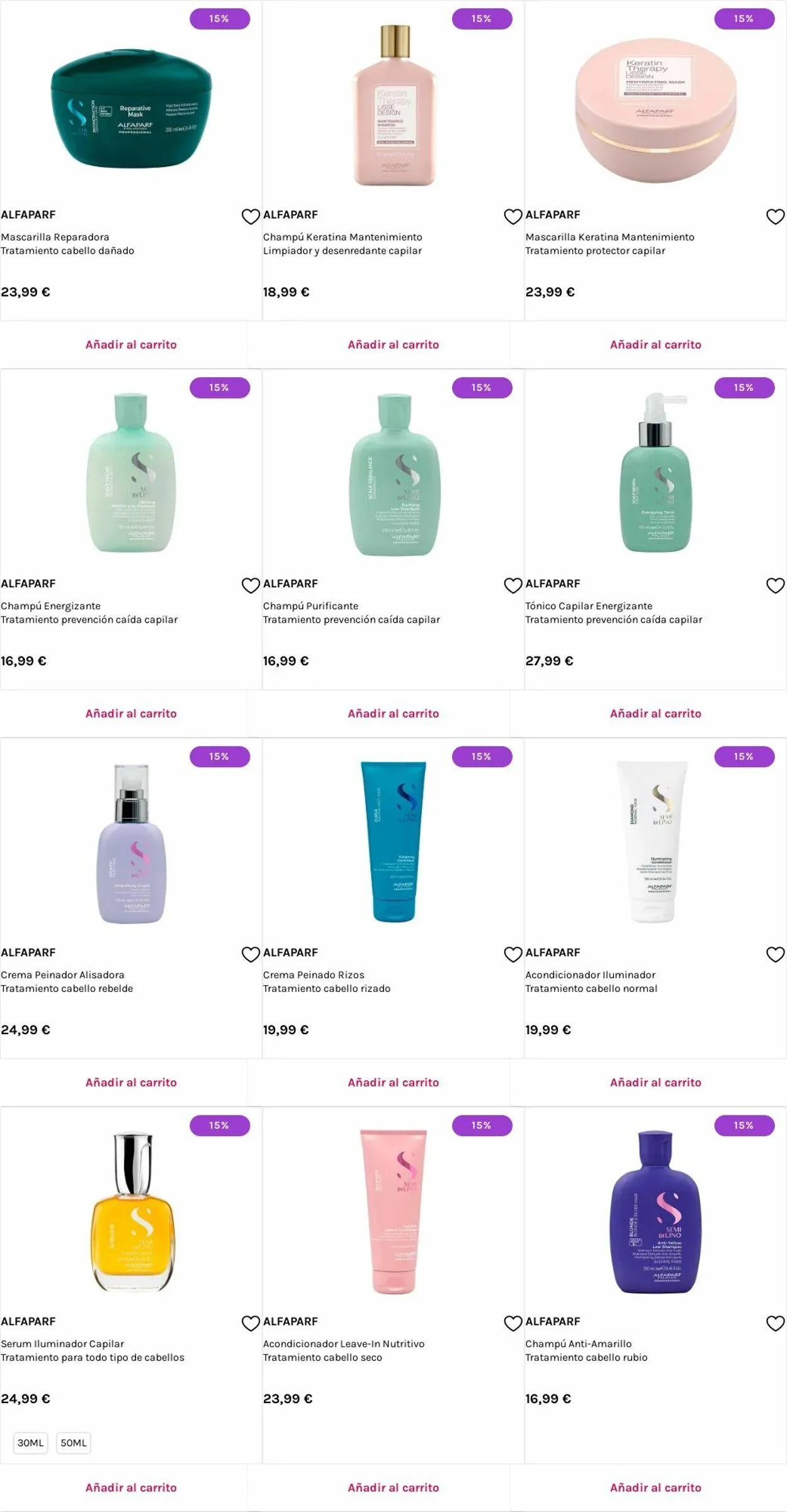The width and height of the screenshot is (787, 1512).
Task: Wishlist the Serum Iluminador Capilar heart
Action: [x=251, y=1323]
